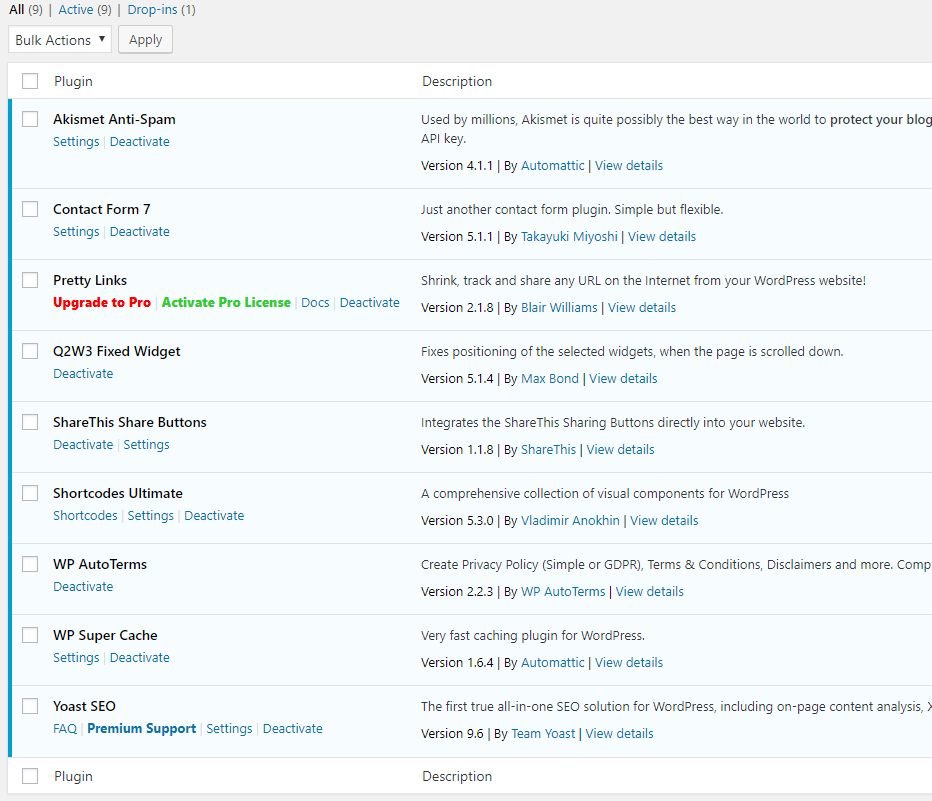The image size is (932, 801).
Task: Open WP AutoTerms author link
Action: coord(563,592)
